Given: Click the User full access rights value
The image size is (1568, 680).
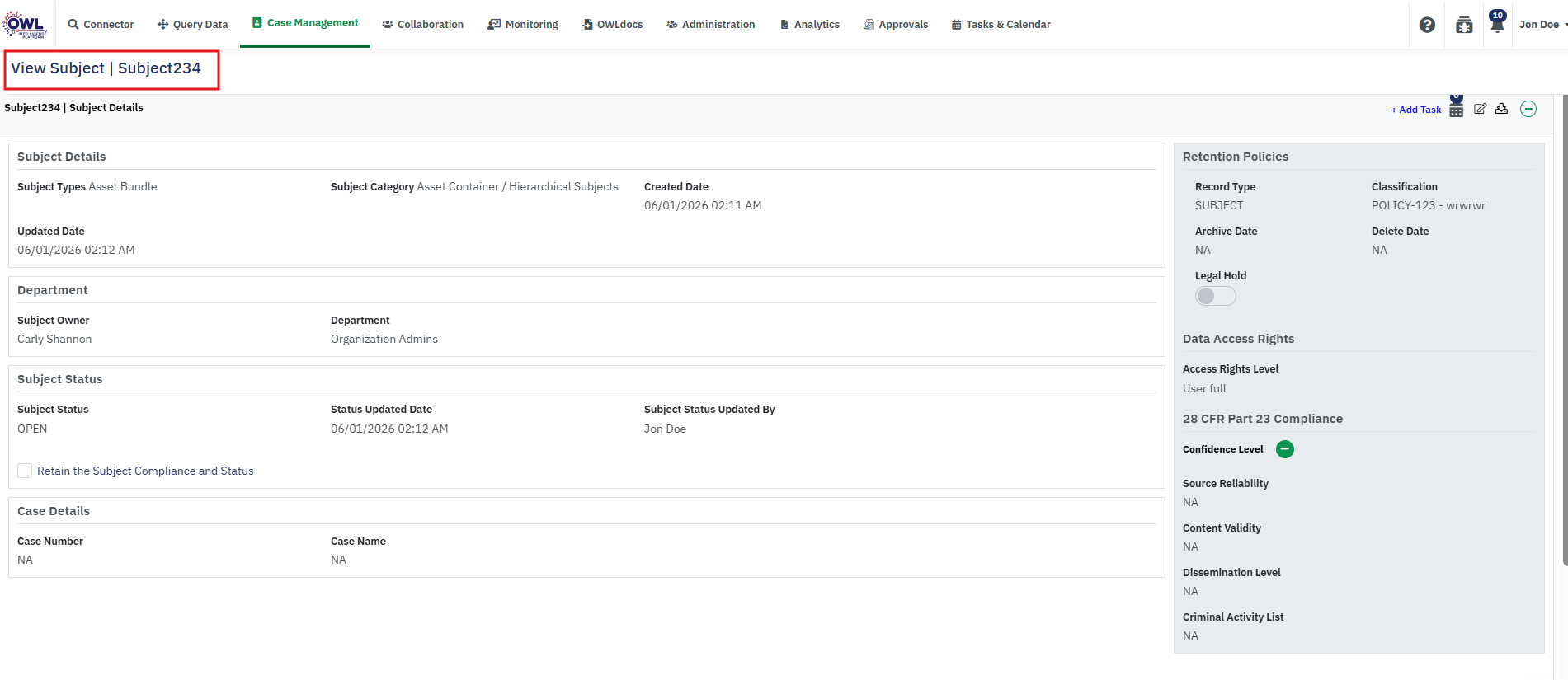Looking at the screenshot, I should click(x=1204, y=388).
